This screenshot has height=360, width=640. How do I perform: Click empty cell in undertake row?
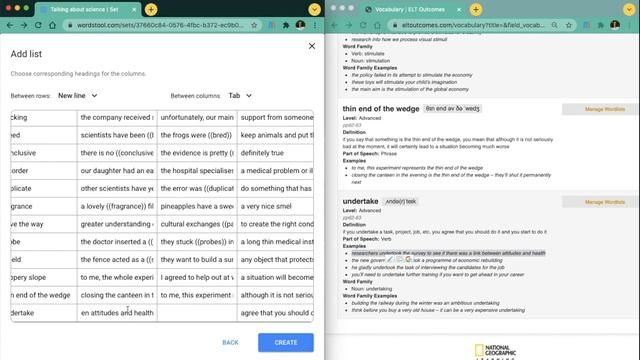point(197,313)
